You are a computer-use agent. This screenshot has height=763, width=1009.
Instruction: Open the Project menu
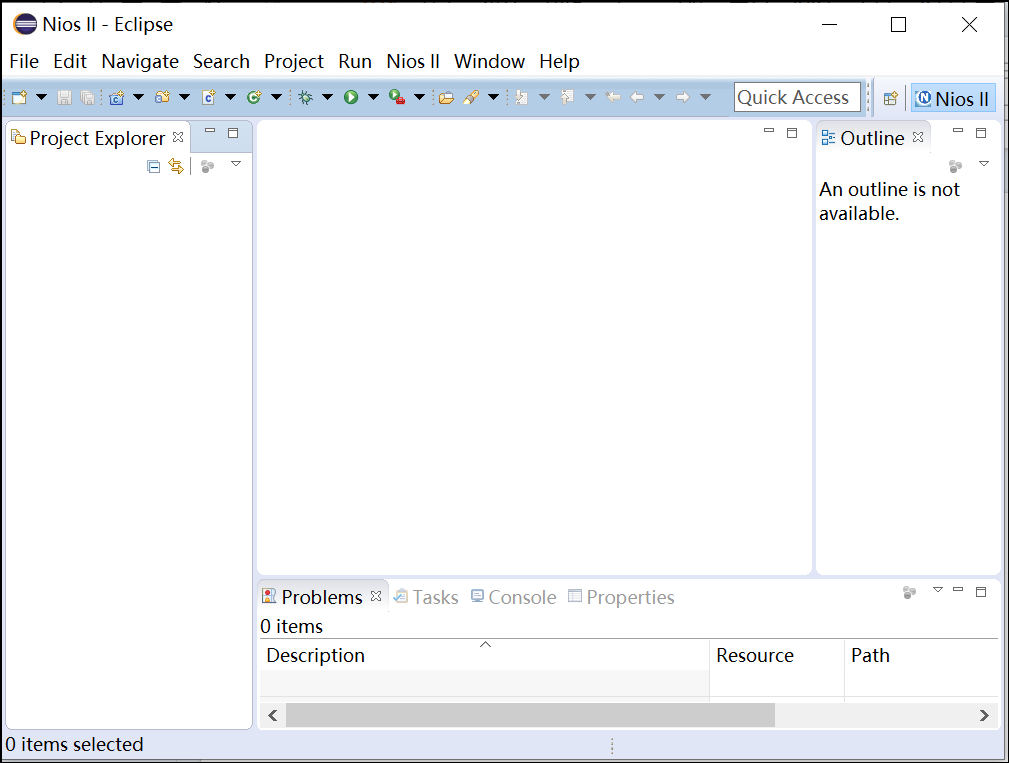coord(293,61)
